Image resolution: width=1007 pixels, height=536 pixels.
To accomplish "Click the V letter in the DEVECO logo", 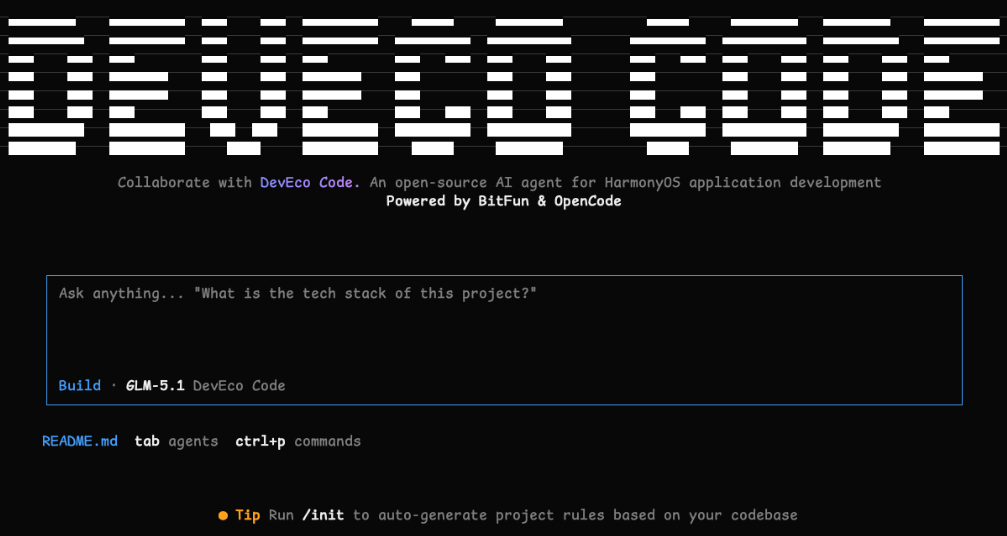I will point(243,87).
